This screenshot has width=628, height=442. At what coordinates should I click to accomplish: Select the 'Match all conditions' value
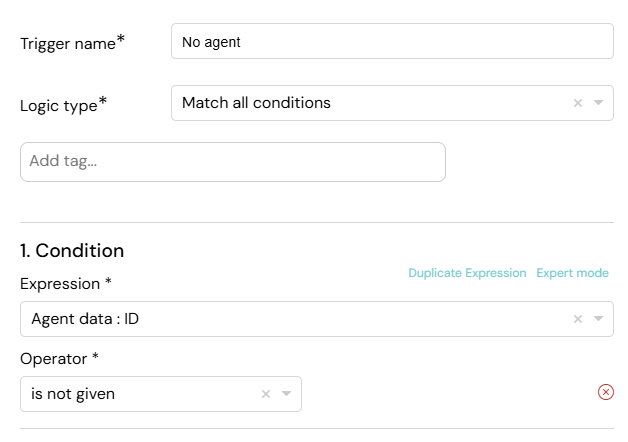pyautogui.click(x=256, y=103)
